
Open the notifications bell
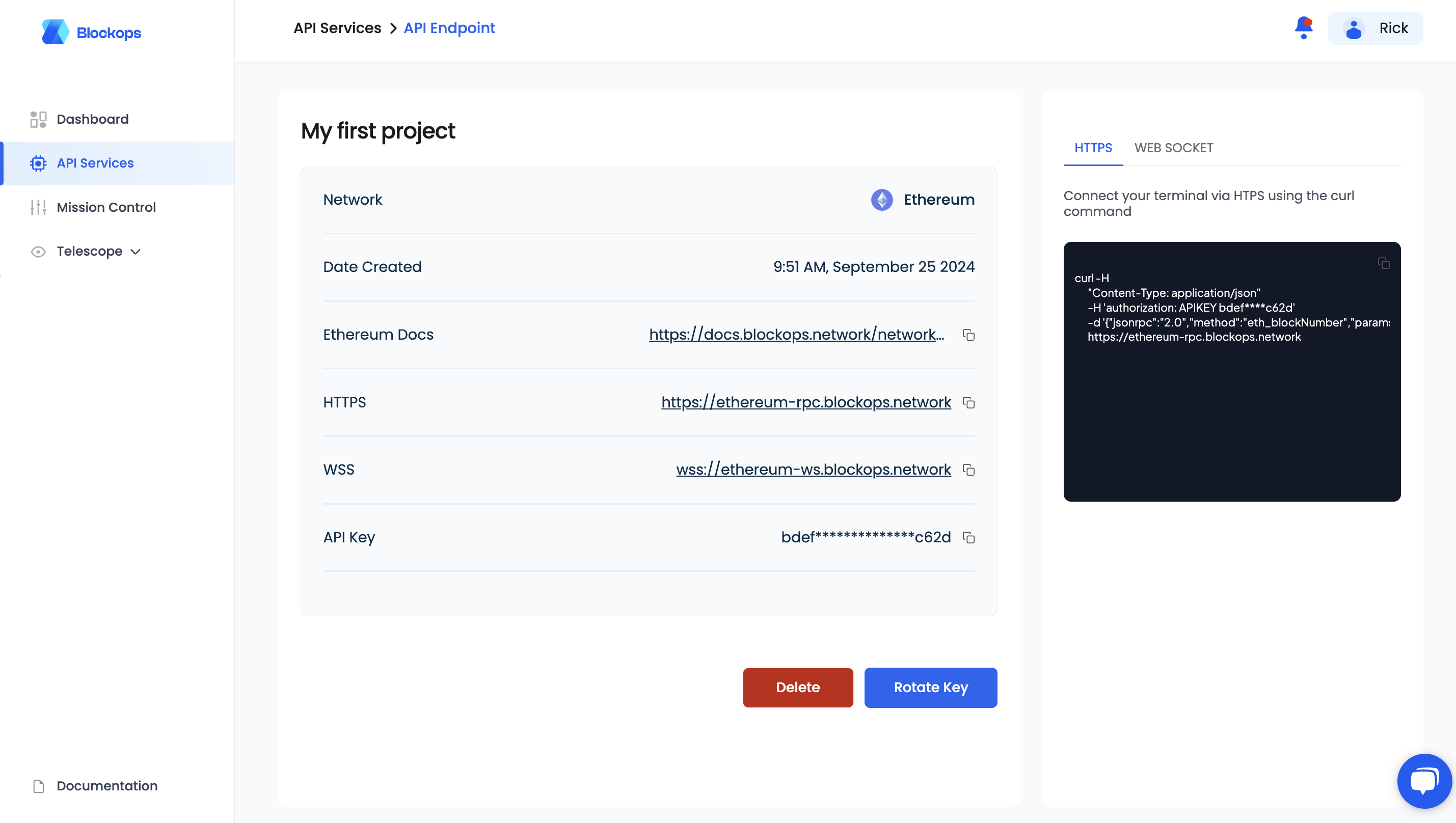click(x=1303, y=28)
